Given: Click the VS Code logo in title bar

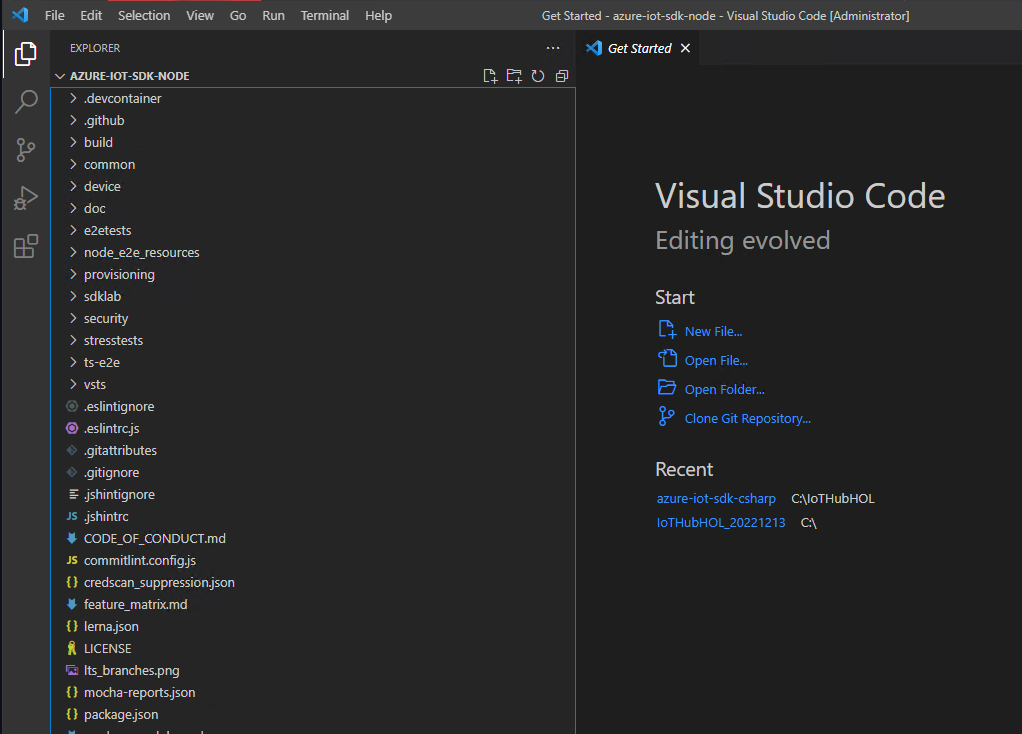Looking at the screenshot, I should click(20, 15).
